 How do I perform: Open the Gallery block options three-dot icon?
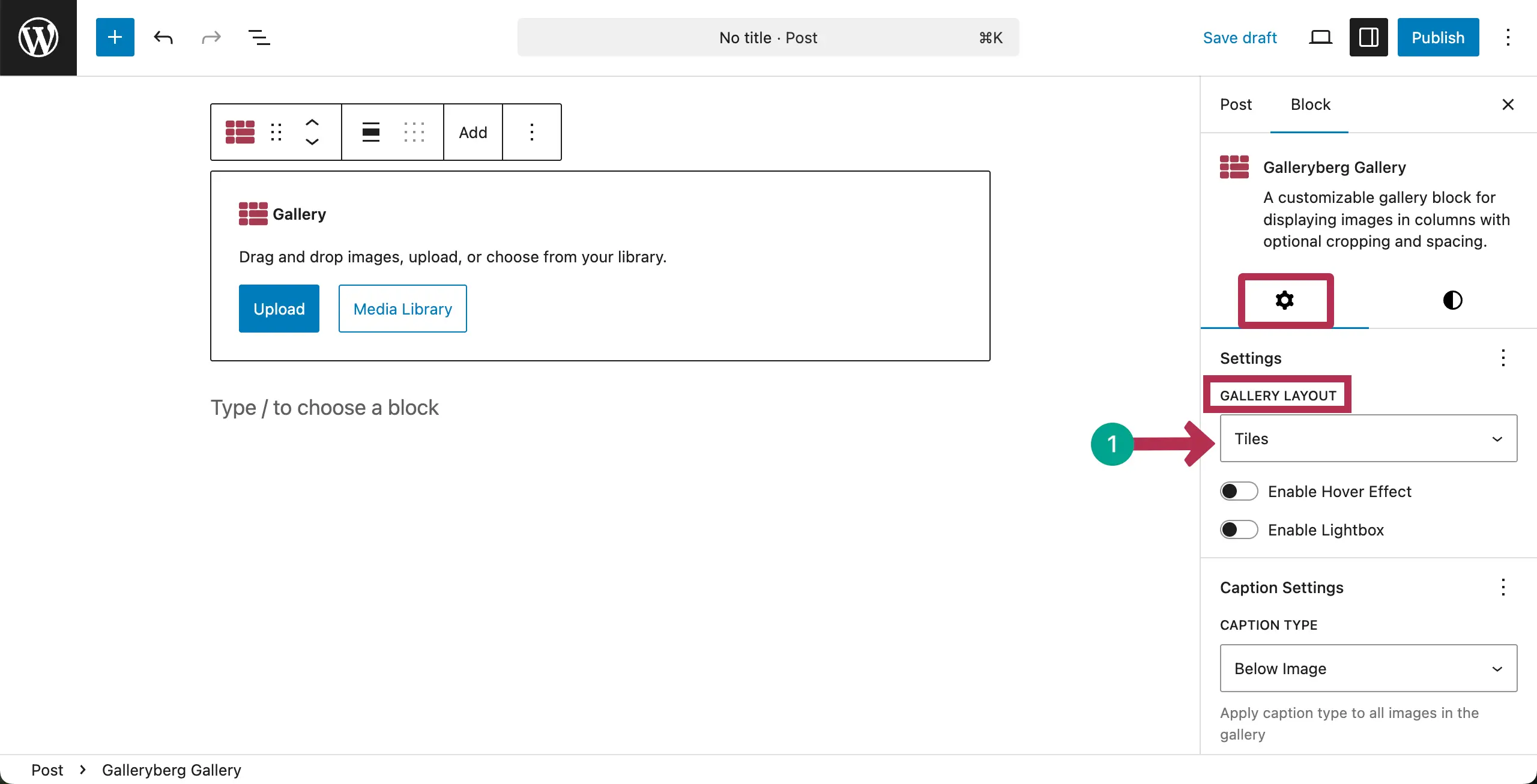point(532,132)
